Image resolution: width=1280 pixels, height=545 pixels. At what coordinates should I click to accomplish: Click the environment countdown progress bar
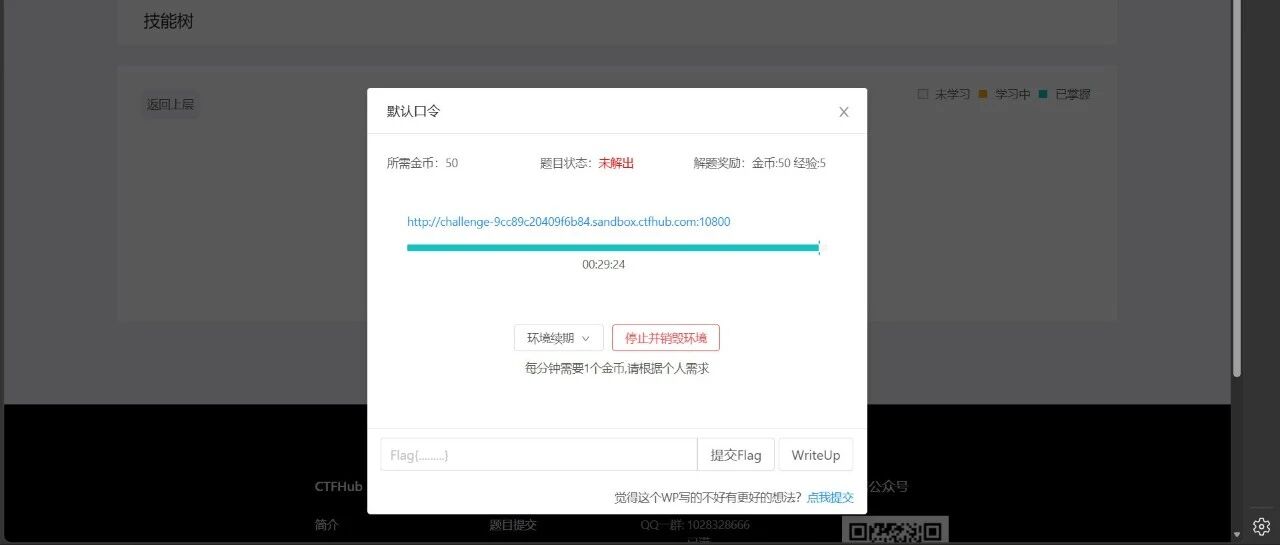613,247
